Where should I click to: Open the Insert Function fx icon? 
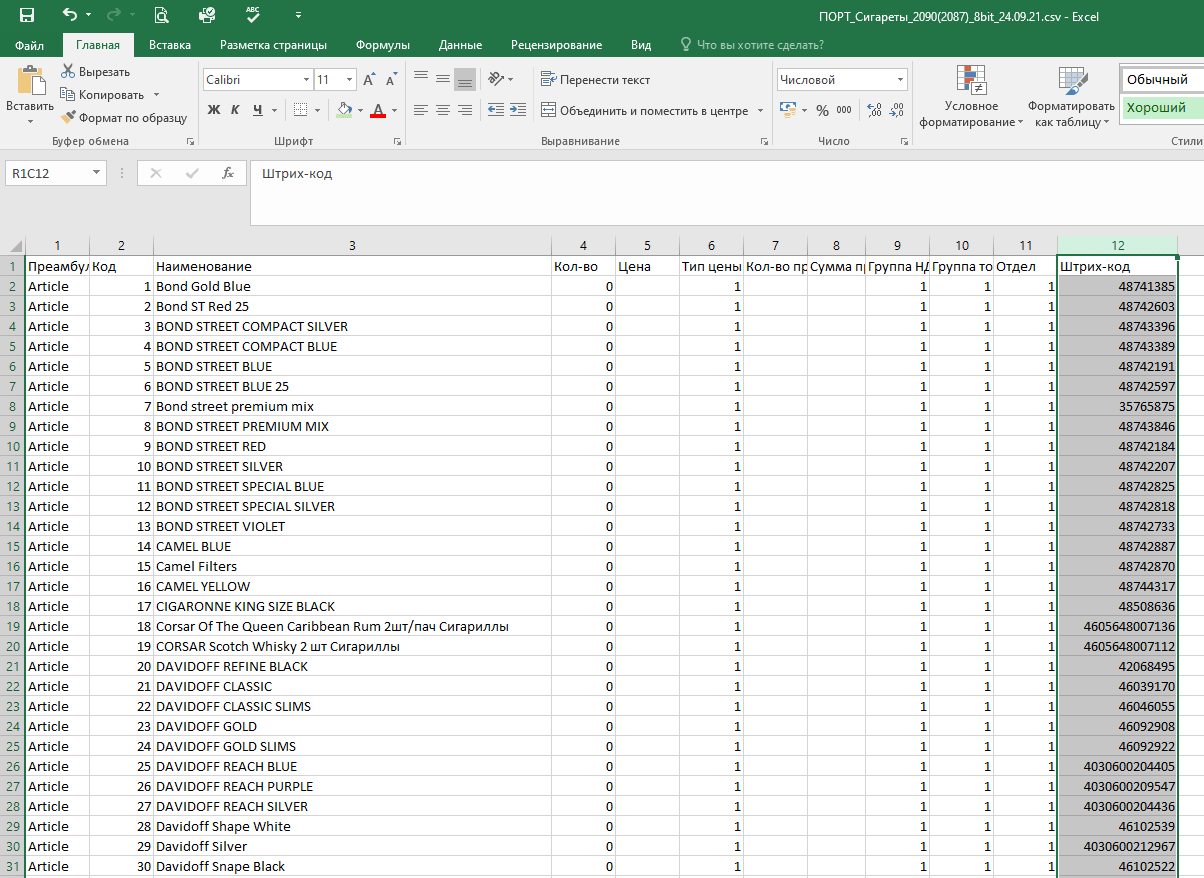(227, 173)
